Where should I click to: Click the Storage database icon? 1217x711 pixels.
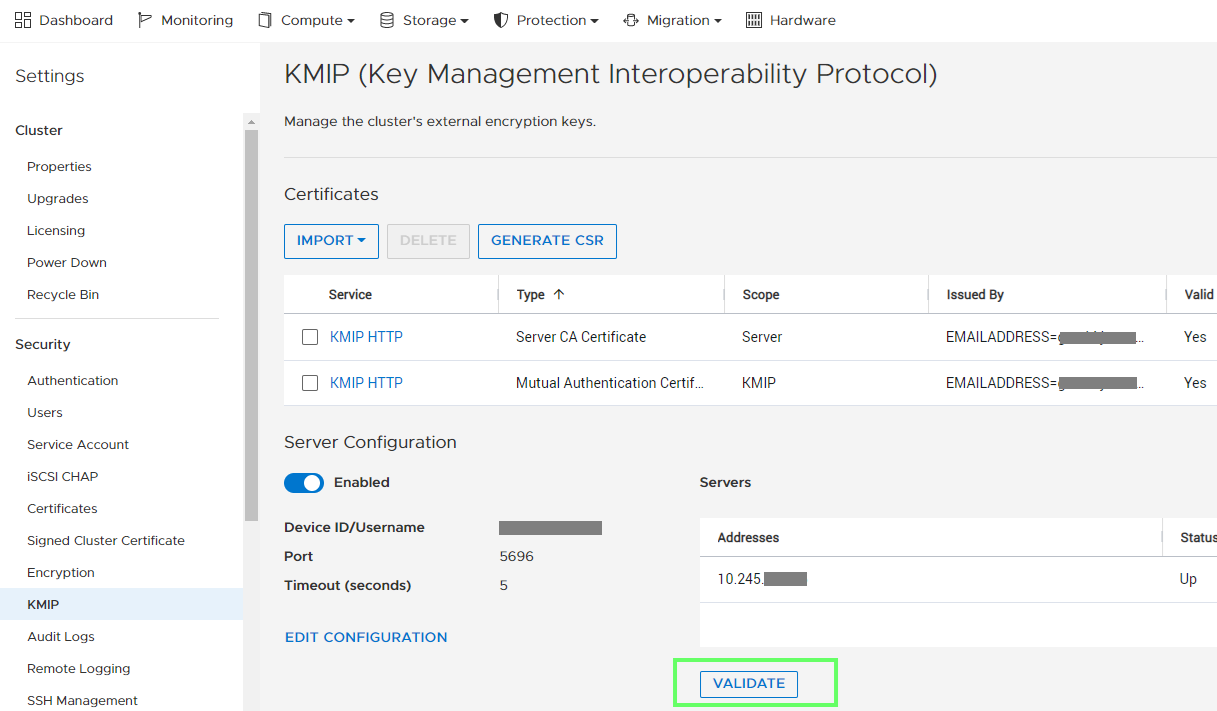(x=387, y=20)
